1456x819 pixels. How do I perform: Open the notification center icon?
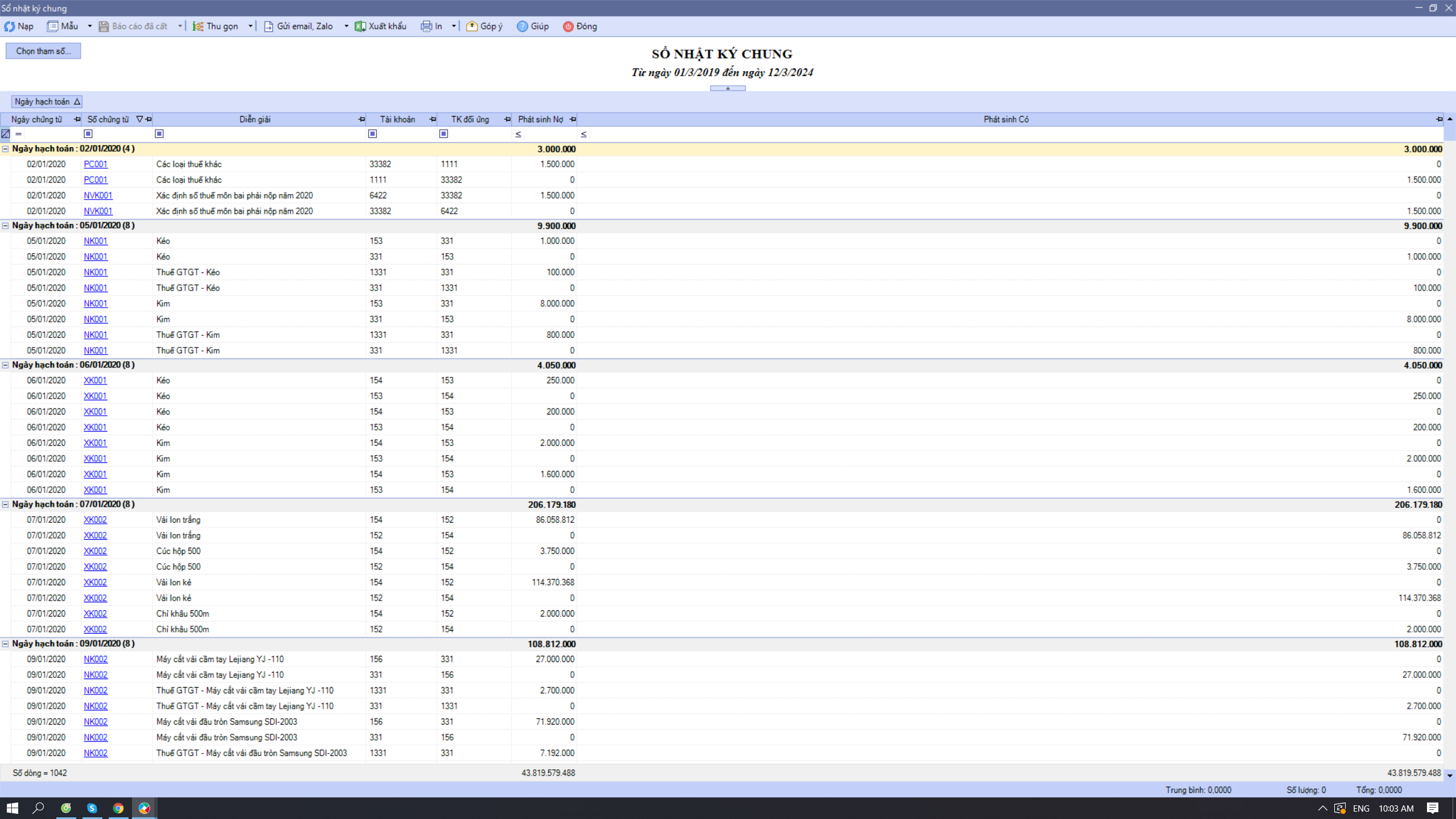tap(1433, 808)
